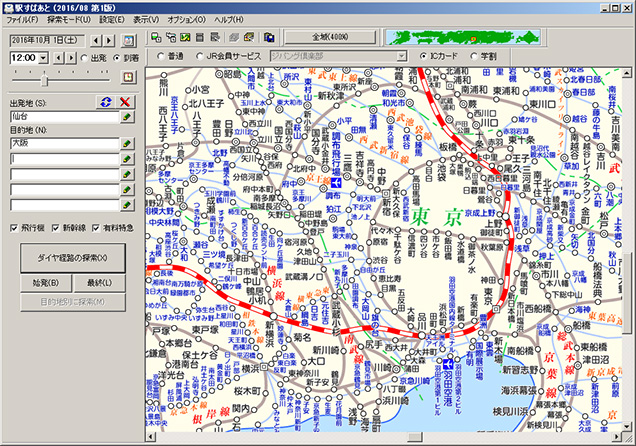Select the 学割 student discount radio button

click(473, 56)
